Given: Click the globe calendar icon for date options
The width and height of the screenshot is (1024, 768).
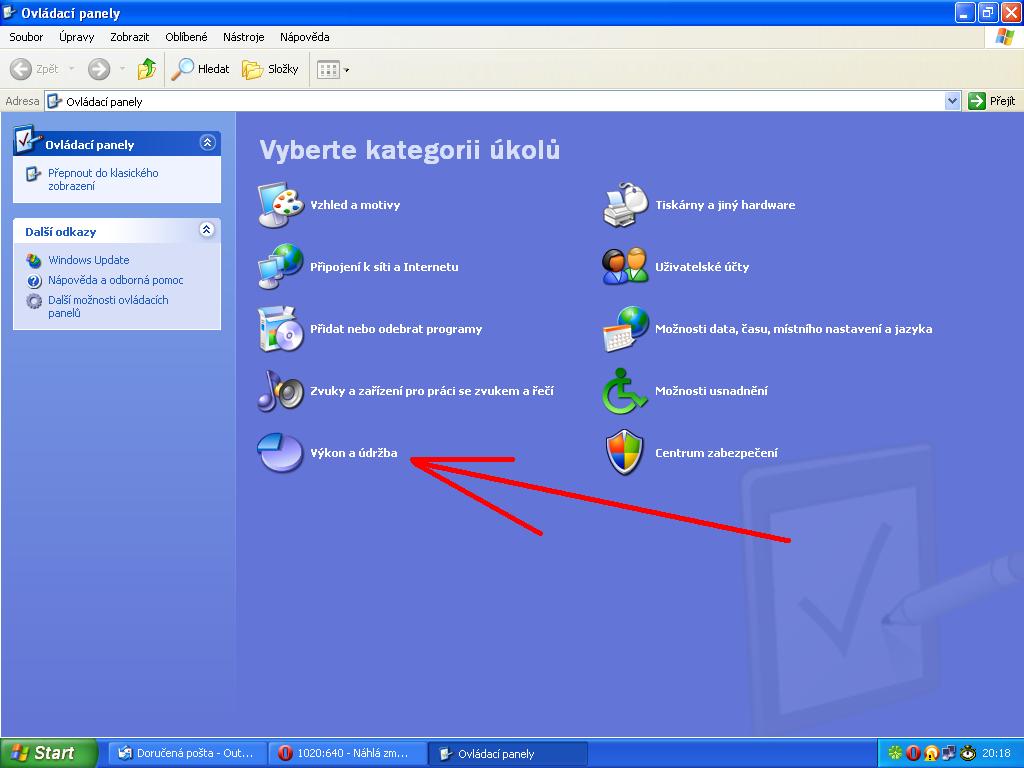Looking at the screenshot, I should 626,328.
